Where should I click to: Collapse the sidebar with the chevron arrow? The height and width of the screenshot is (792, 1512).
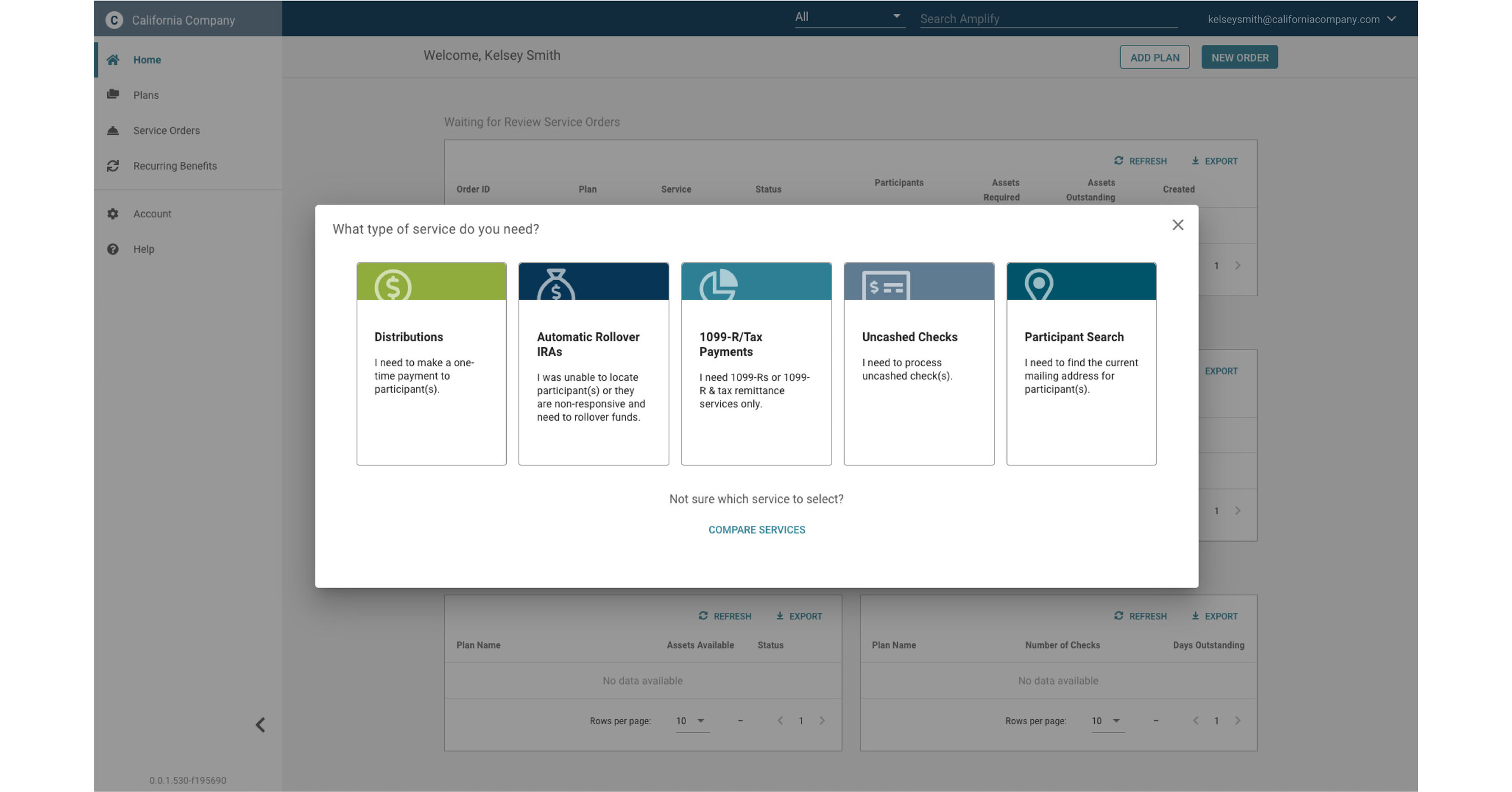260,724
